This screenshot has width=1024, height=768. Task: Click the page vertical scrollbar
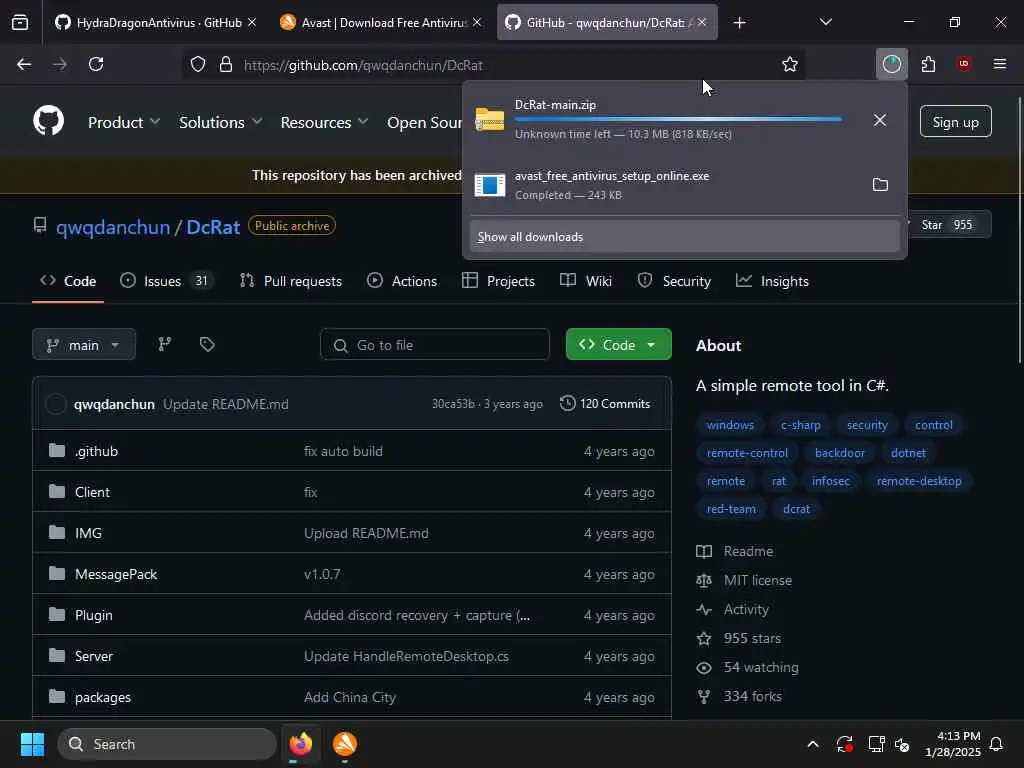click(x=1019, y=230)
